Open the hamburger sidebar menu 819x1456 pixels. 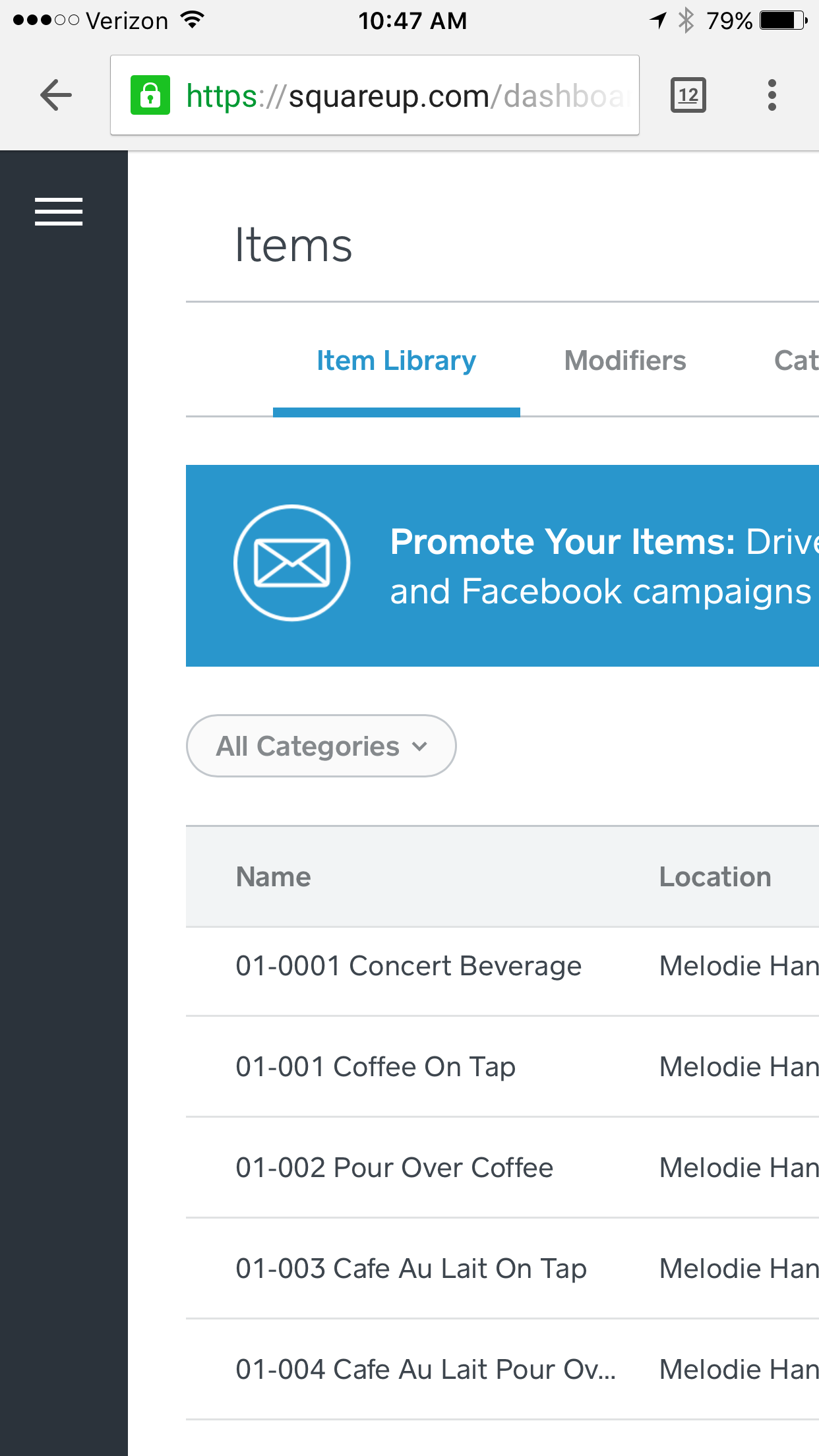(59, 212)
